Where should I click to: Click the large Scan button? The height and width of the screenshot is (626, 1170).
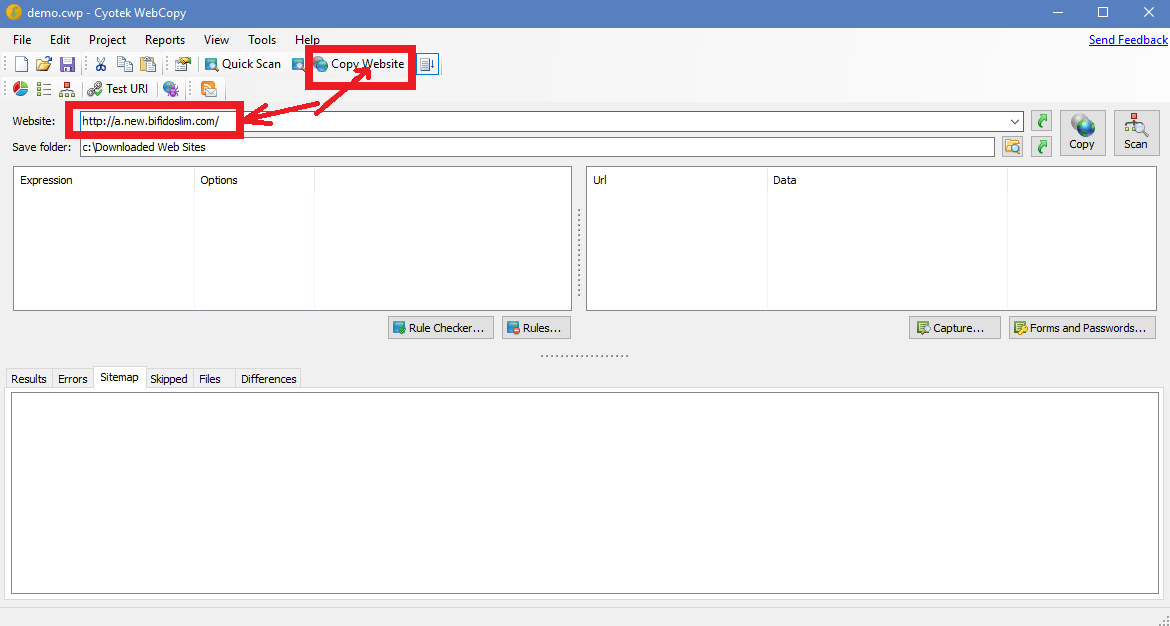pos(1136,133)
